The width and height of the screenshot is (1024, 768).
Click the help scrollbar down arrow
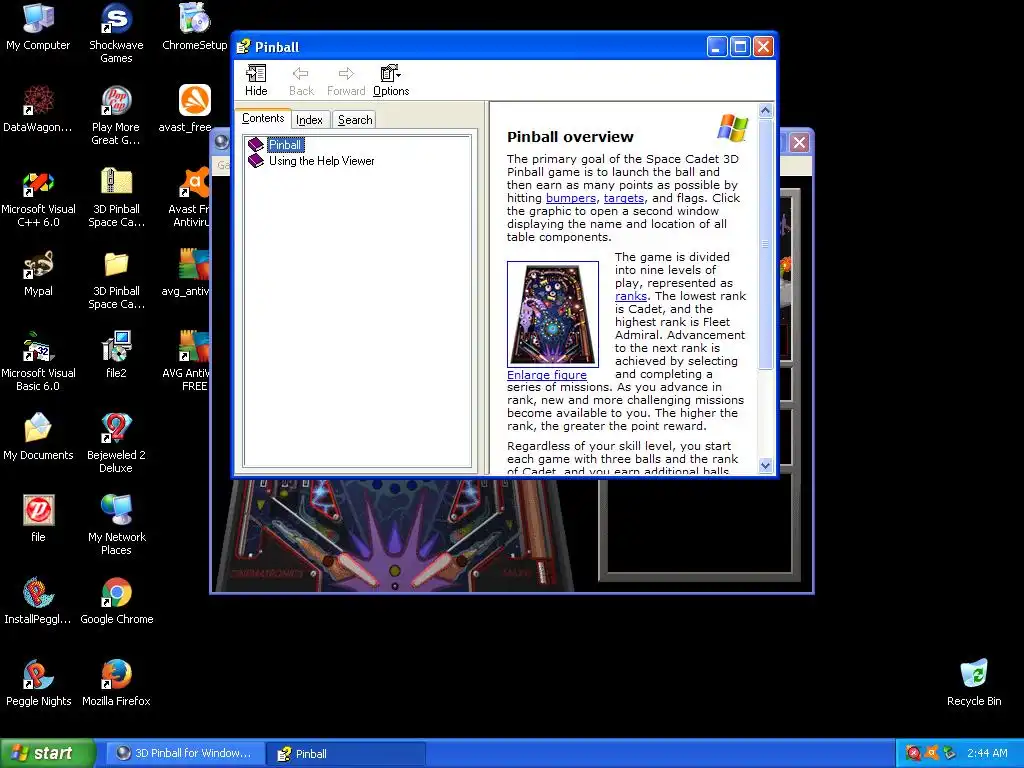pos(765,465)
